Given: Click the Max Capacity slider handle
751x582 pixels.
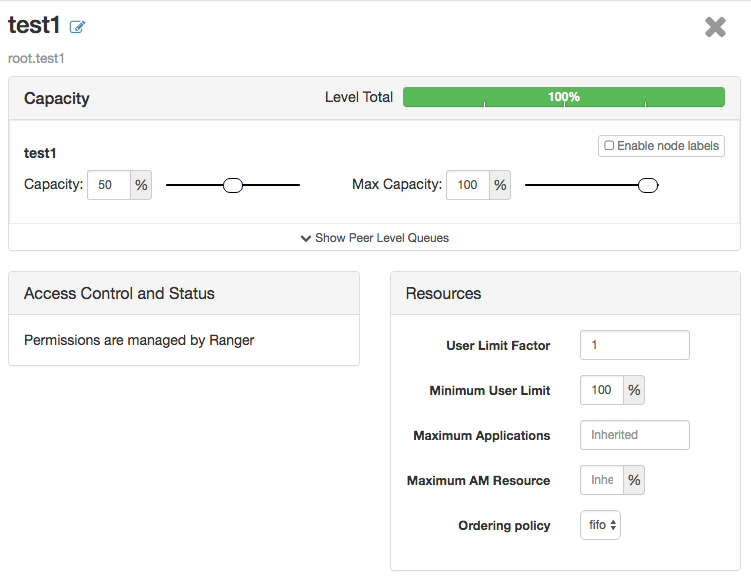Looking at the screenshot, I should click(648, 185).
